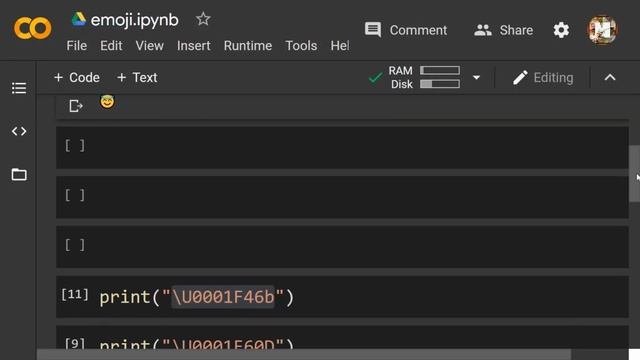Viewport: 640px width, 360px height.
Task: Click the \U0001F46b string in cell 11
Action: pyautogui.click(x=223, y=297)
